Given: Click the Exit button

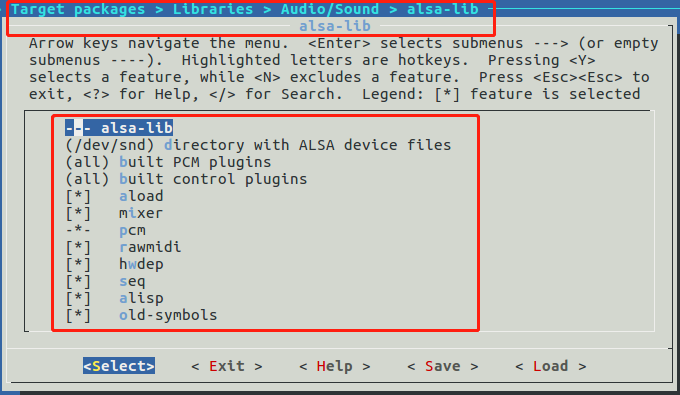Looking at the screenshot, I should coord(227,366).
